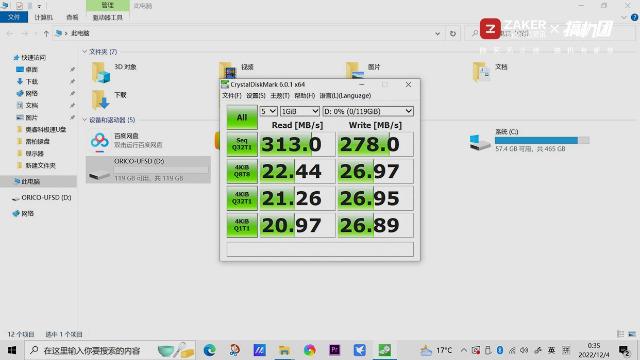This screenshot has height=360, width=640.
Task: Open CrystalDiskMark 帮助(H) menu
Action: 304,96
